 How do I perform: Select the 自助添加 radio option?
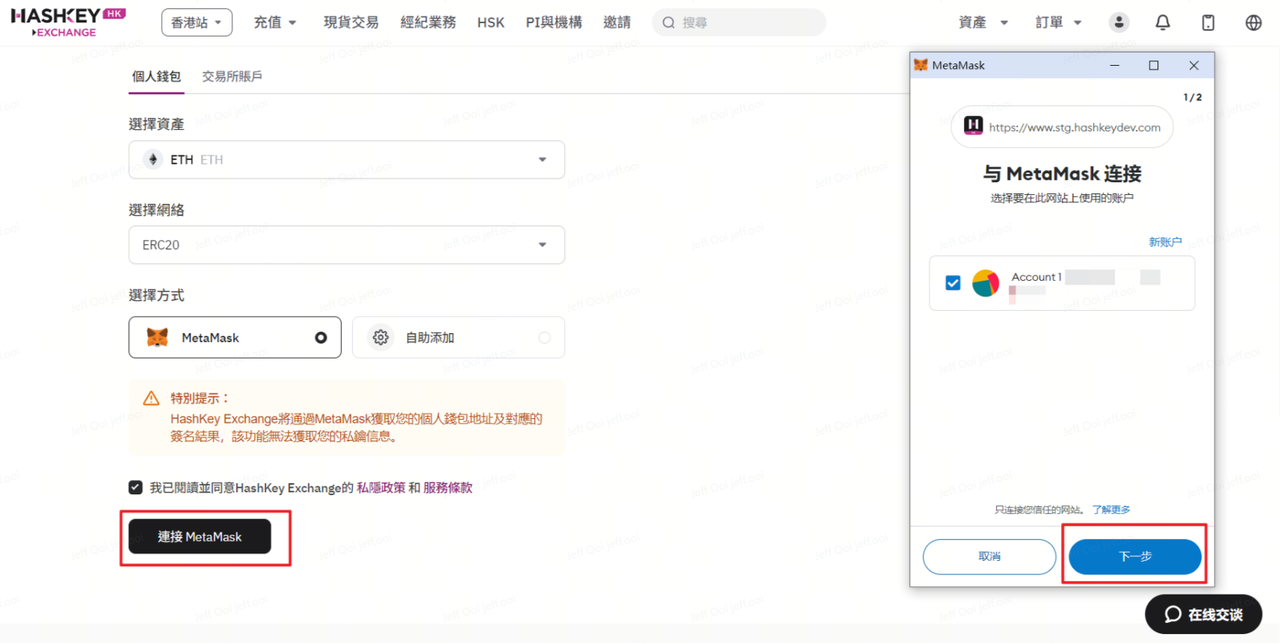pyautogui.click(x=544, y=338)
